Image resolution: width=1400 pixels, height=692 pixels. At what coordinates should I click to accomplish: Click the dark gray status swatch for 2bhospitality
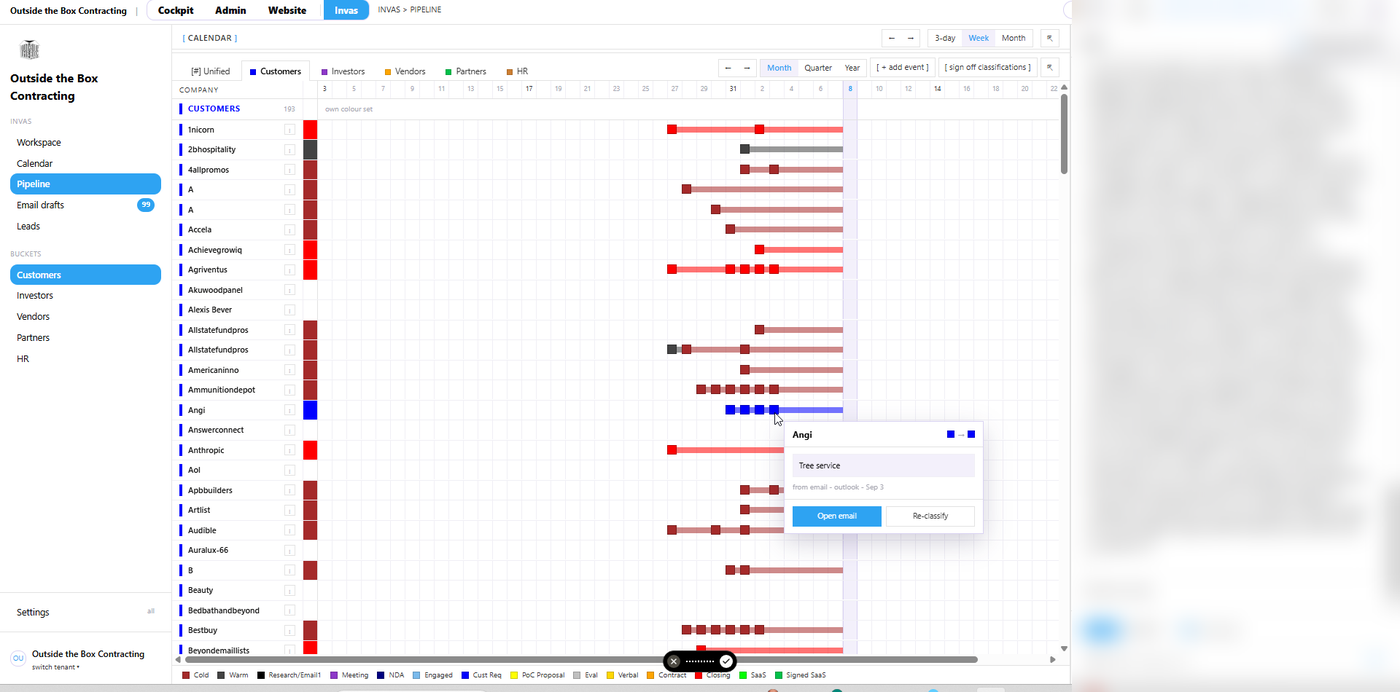(x=310, y=150)
